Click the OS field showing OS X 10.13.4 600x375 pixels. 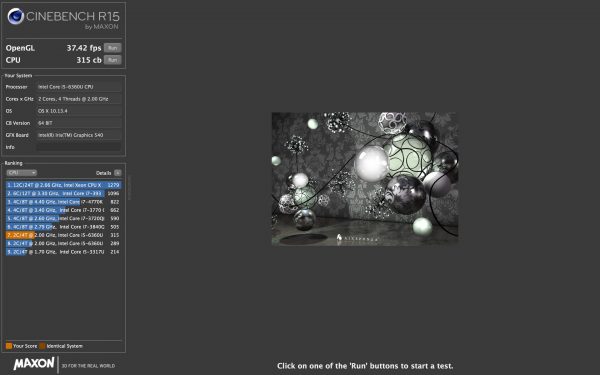coord(79,111)
